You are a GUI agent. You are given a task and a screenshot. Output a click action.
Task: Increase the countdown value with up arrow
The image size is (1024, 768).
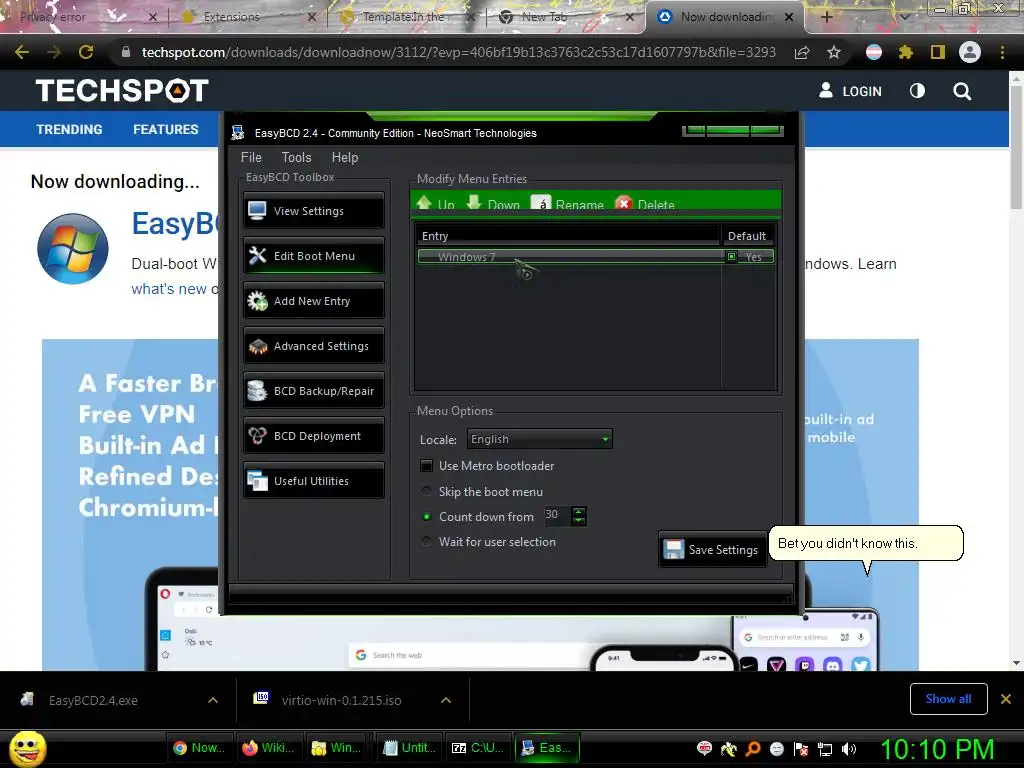579,511
